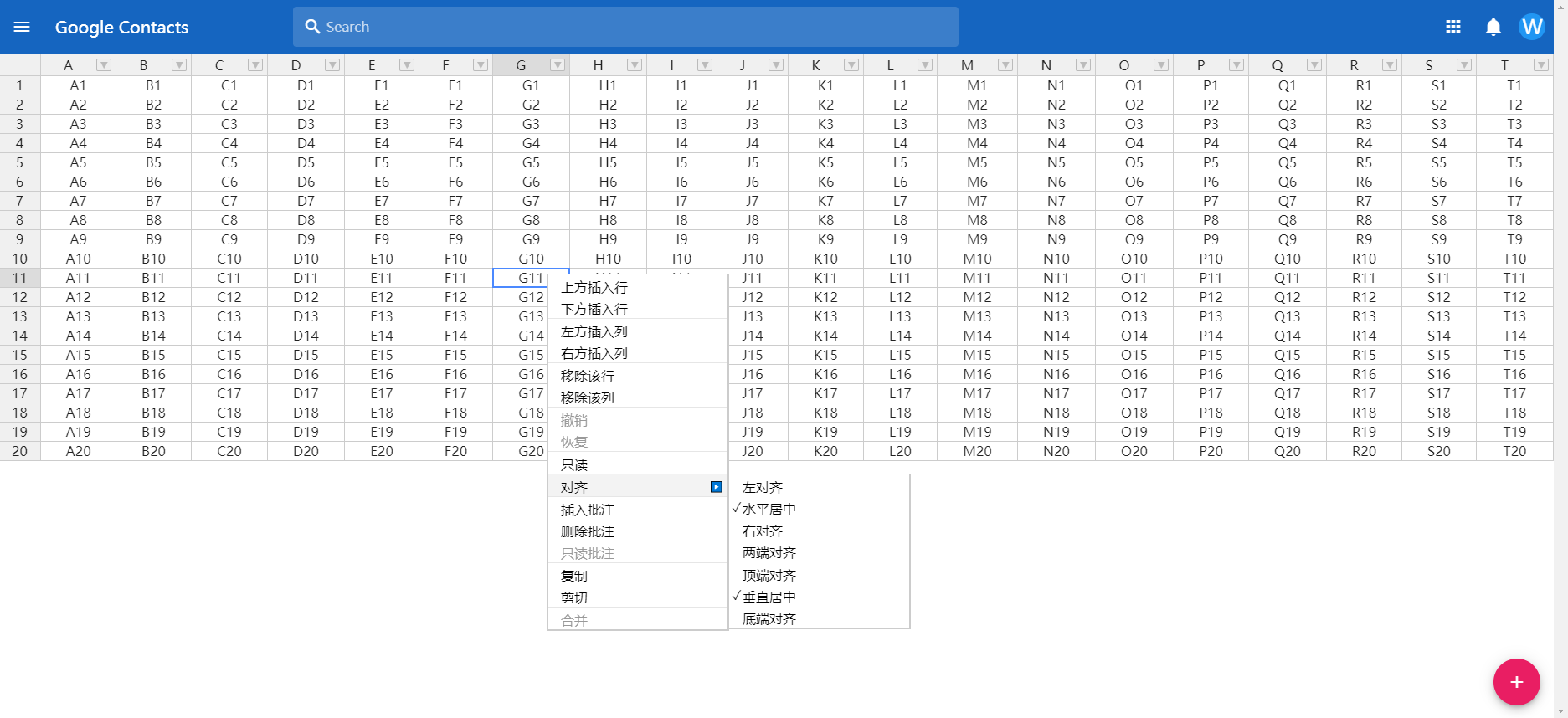Image resolution: width=1568 pixels, height=718 pixels.
Task: Choose 上方插入行 from context menu
Action: 637,287
